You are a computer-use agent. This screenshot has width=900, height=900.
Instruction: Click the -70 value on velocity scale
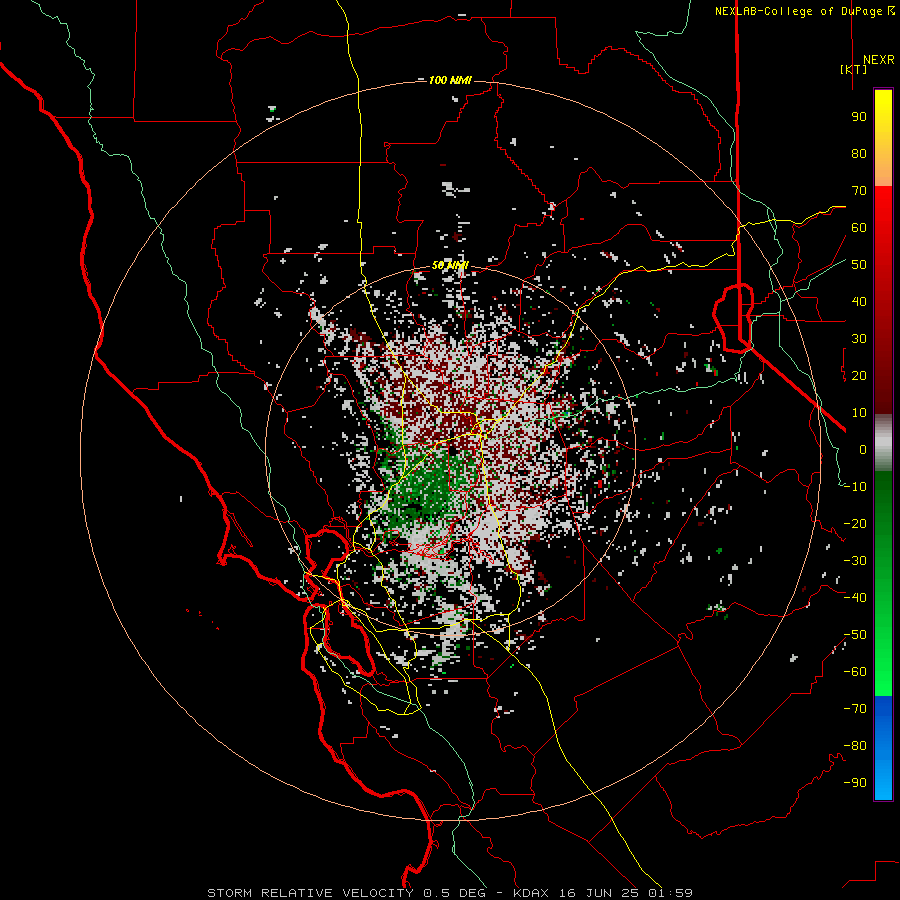click(855, 708)
